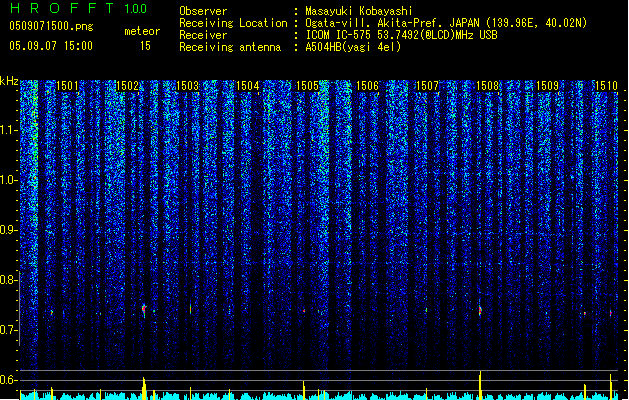The image size is (629, 400).
Task: Click the 1.0 kHz axis label
Action: (8, 180)
